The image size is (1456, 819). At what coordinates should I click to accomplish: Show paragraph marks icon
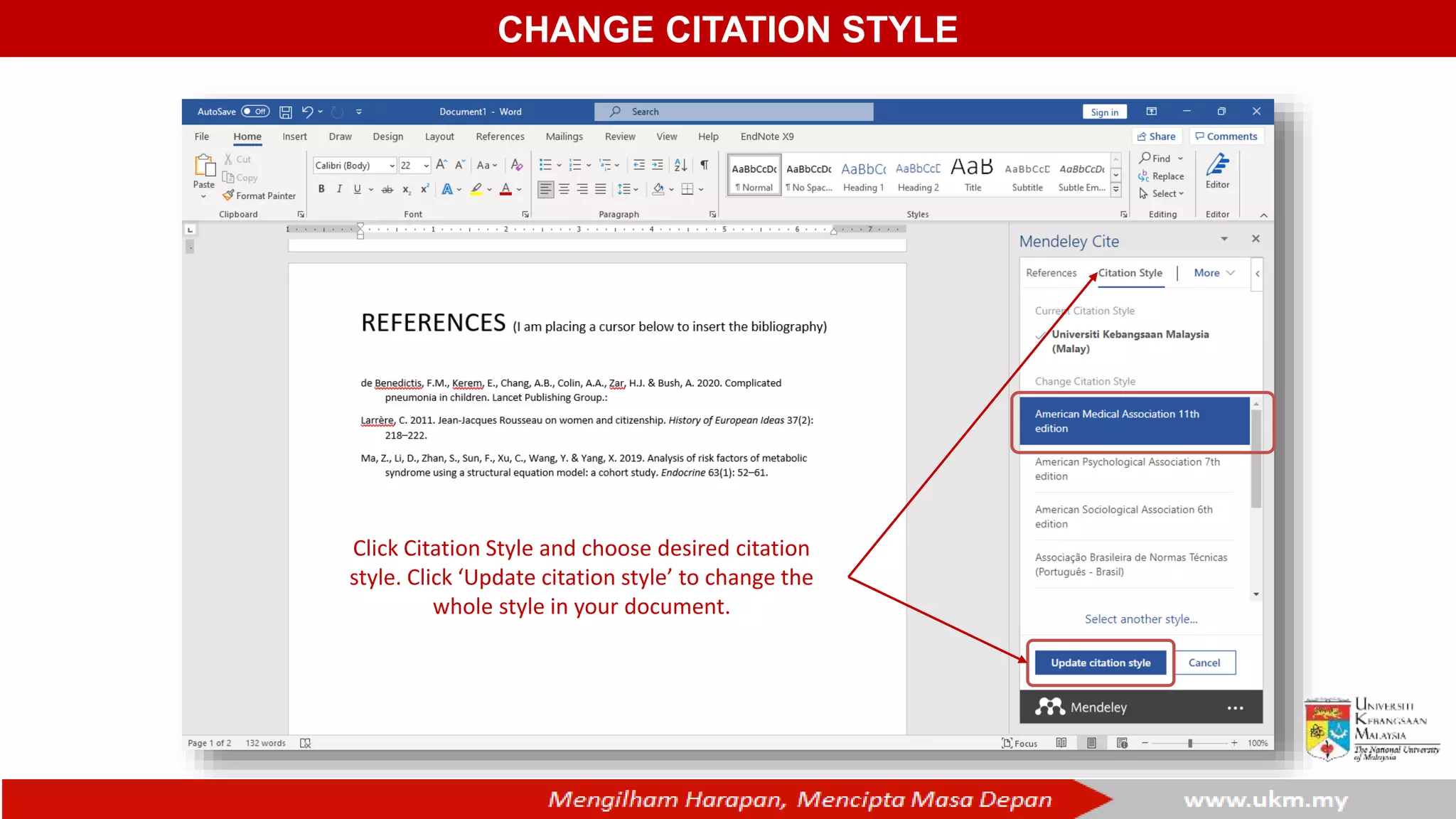pyautogui.click(x=704, y=165)
